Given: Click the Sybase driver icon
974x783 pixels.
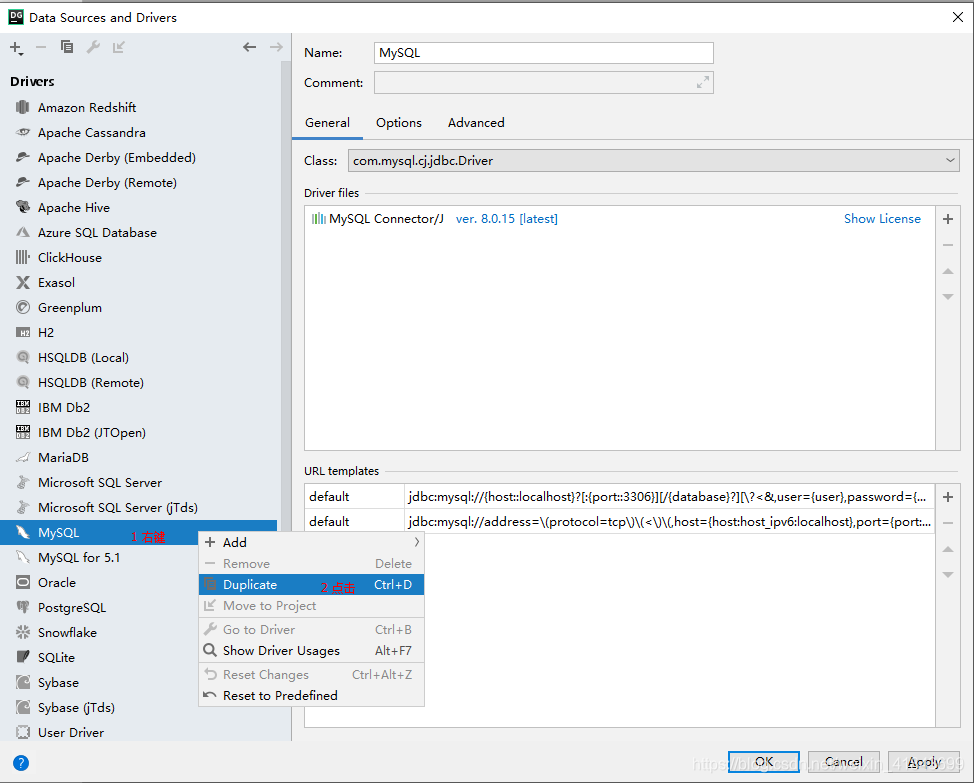Looking at the screenshot, I should 23,682.
